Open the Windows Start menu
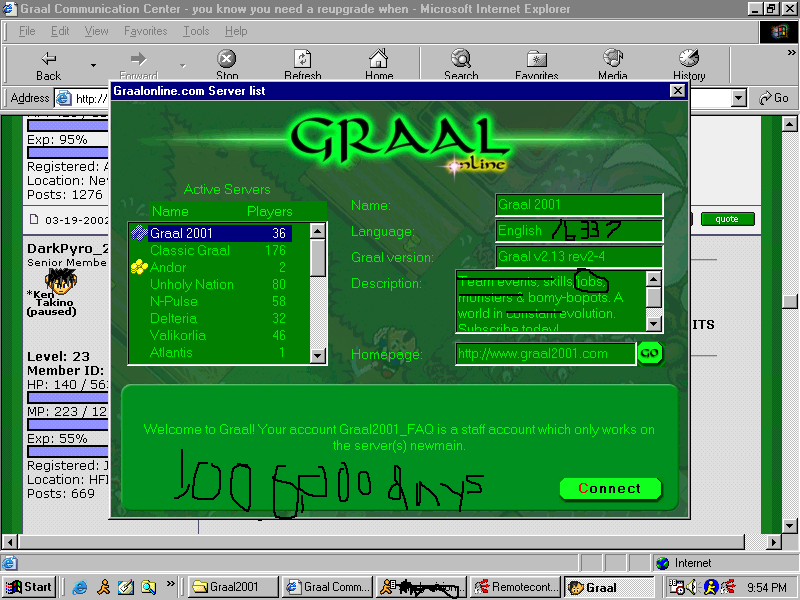This screenshot has width=800, height=600. click(x=29, y=587)
